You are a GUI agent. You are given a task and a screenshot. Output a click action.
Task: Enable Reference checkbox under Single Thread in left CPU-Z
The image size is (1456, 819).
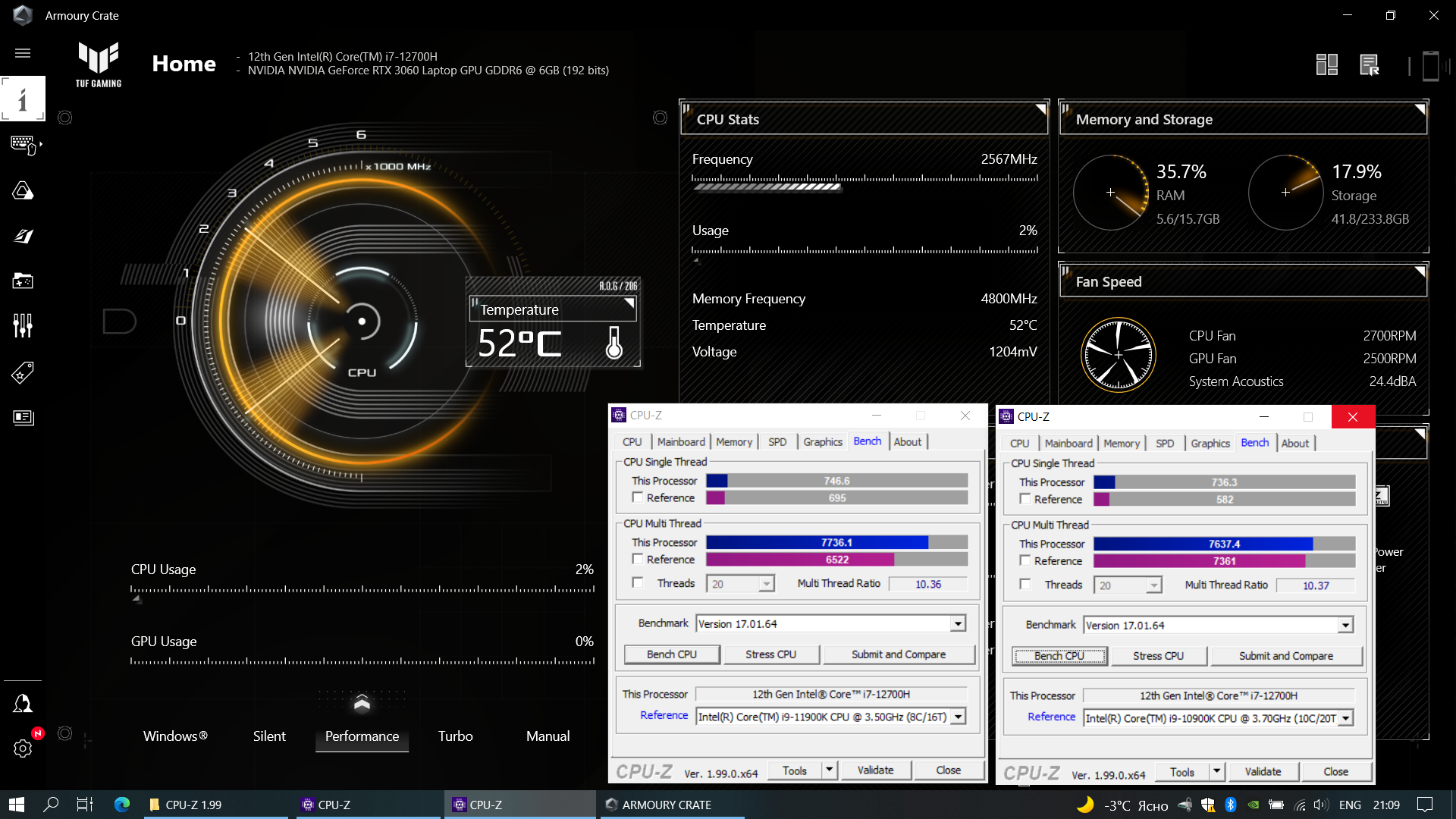click(638, 497)
